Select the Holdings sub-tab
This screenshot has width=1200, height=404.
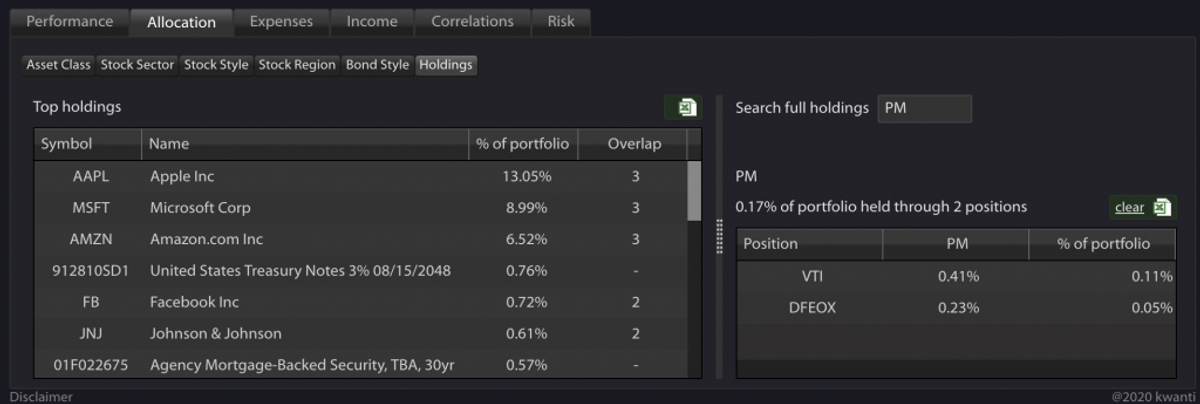pos(446,64)
